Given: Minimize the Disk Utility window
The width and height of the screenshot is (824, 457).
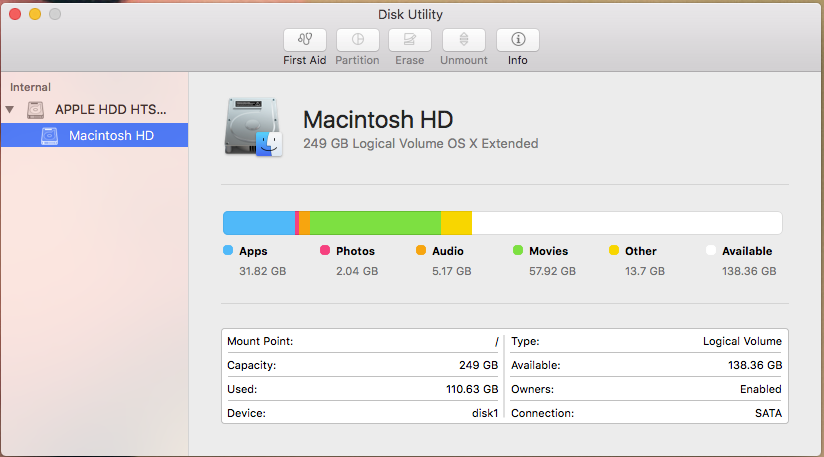Looking at the screenshot, I should (x=35, y=14).
